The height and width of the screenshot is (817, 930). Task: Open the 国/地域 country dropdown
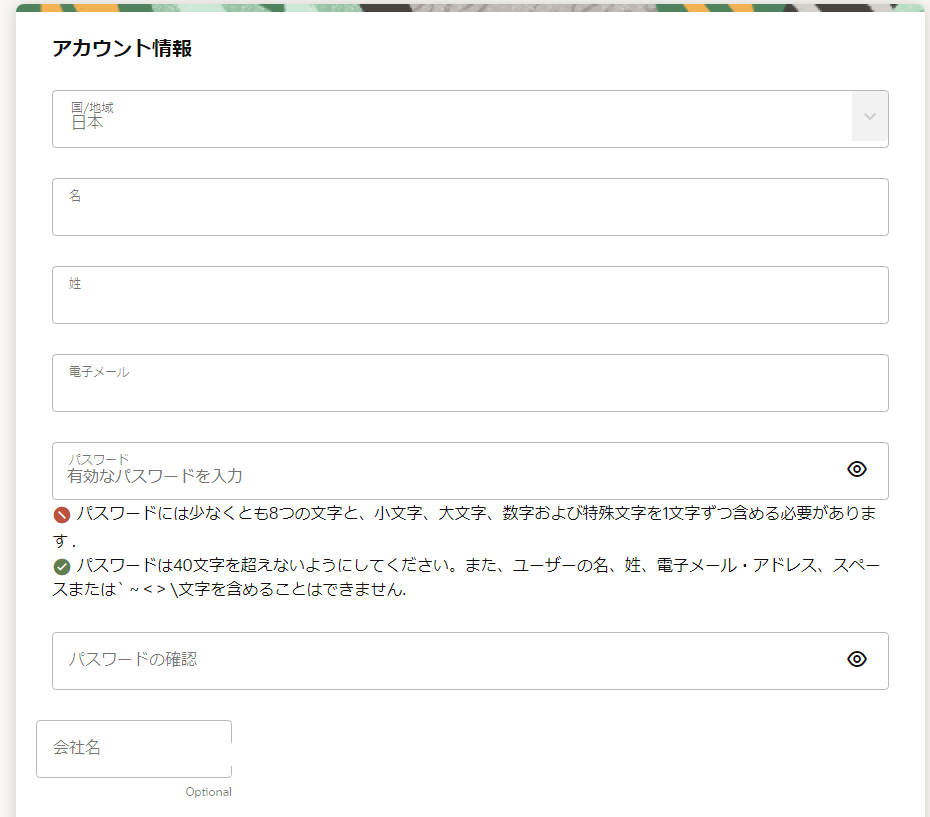coord(470,119)
